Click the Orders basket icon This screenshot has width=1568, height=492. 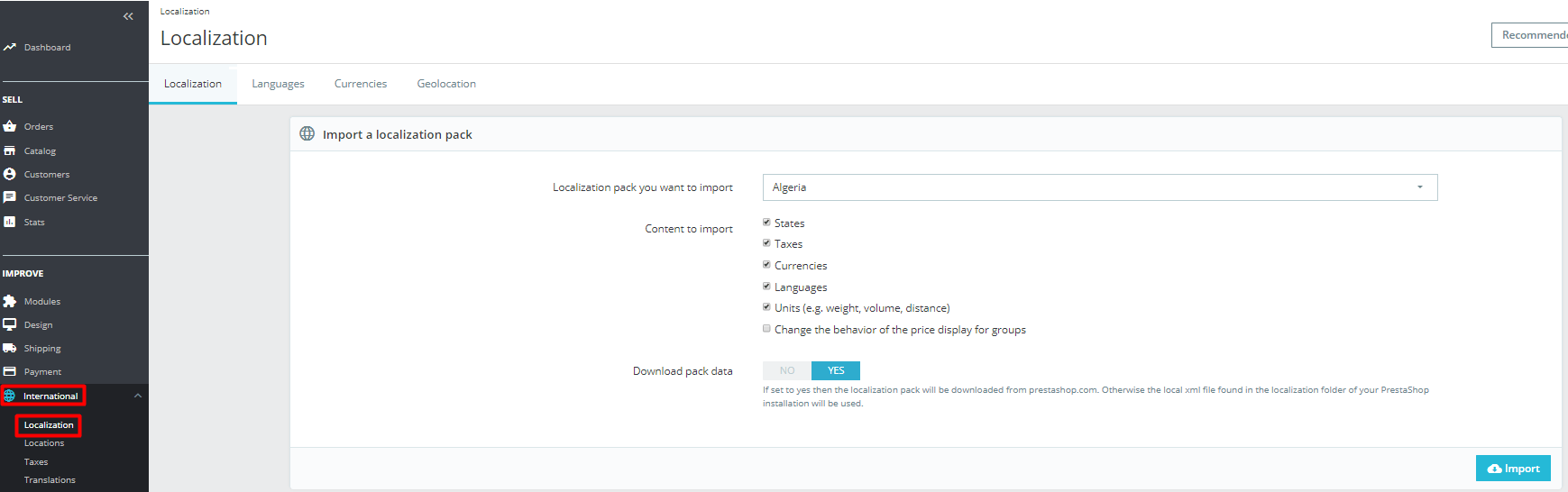click(x=9, y=126)
